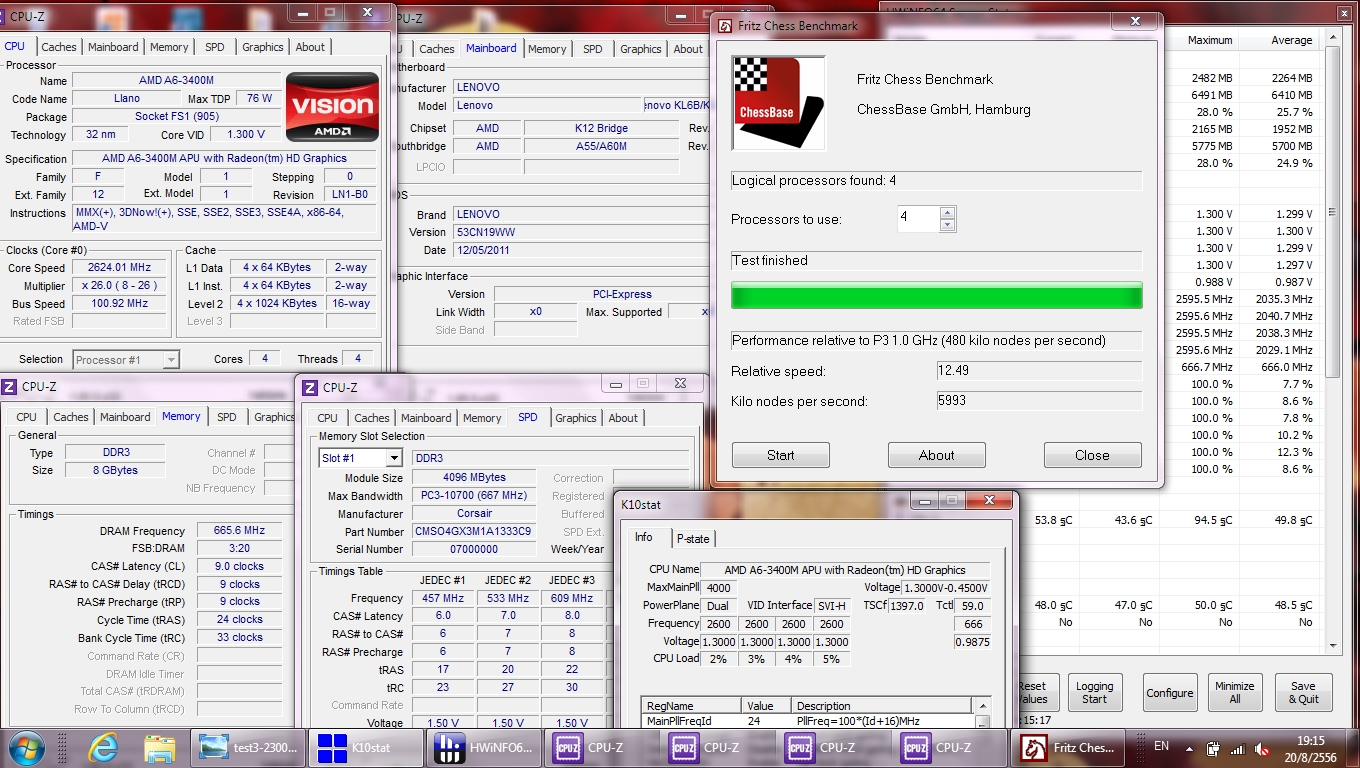Switch to SPD tab in the processor-info CPU-Z window

215,47
